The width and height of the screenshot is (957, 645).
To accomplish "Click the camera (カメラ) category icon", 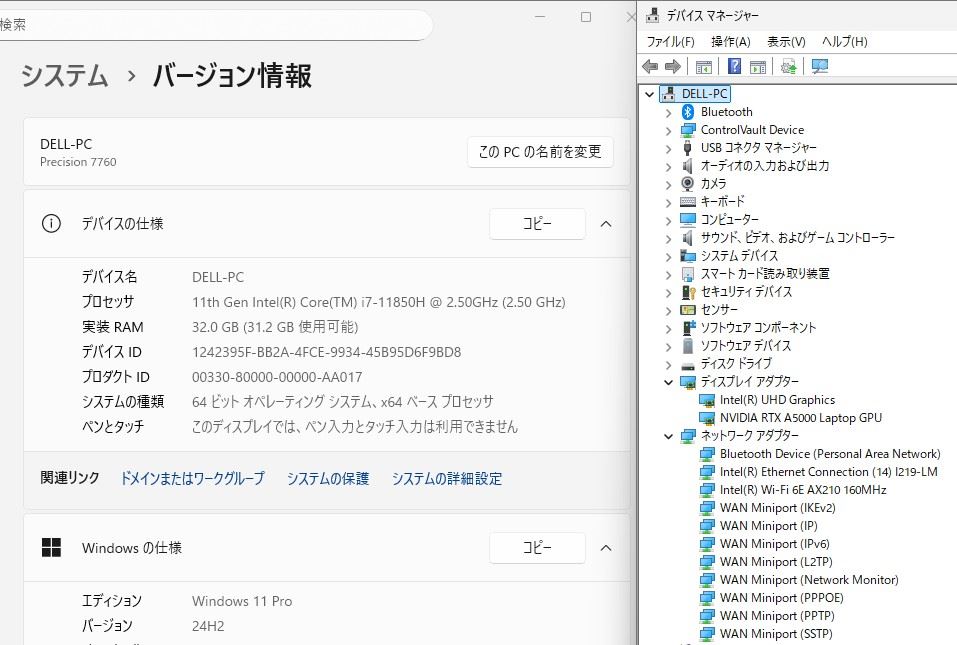I will (688, 184).
